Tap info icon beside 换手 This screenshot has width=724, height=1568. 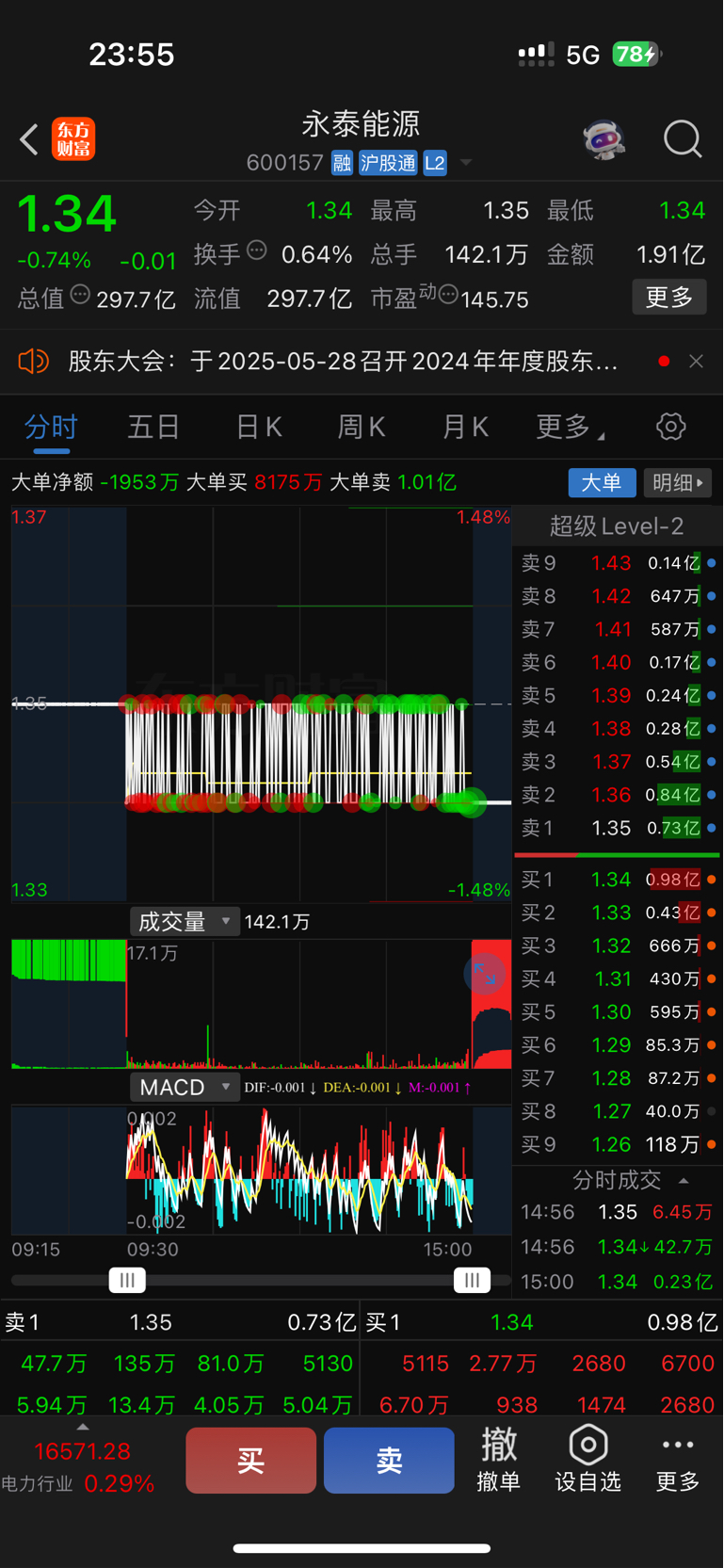[x=257, y=251]
